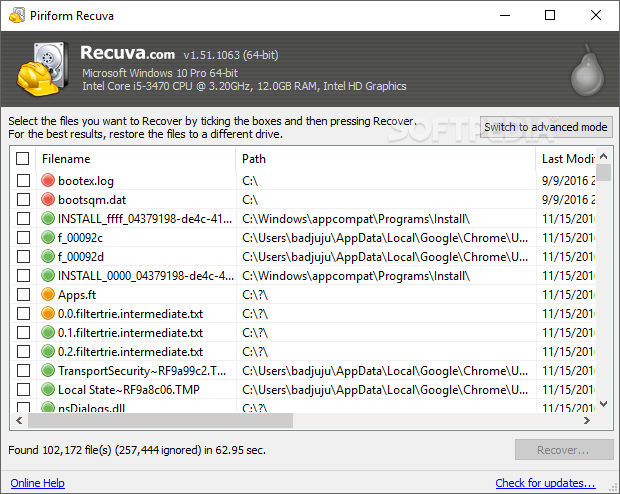Click the vertical scrollbar down arrow
Screen dimensions: 620x494
tap(603, 404)
